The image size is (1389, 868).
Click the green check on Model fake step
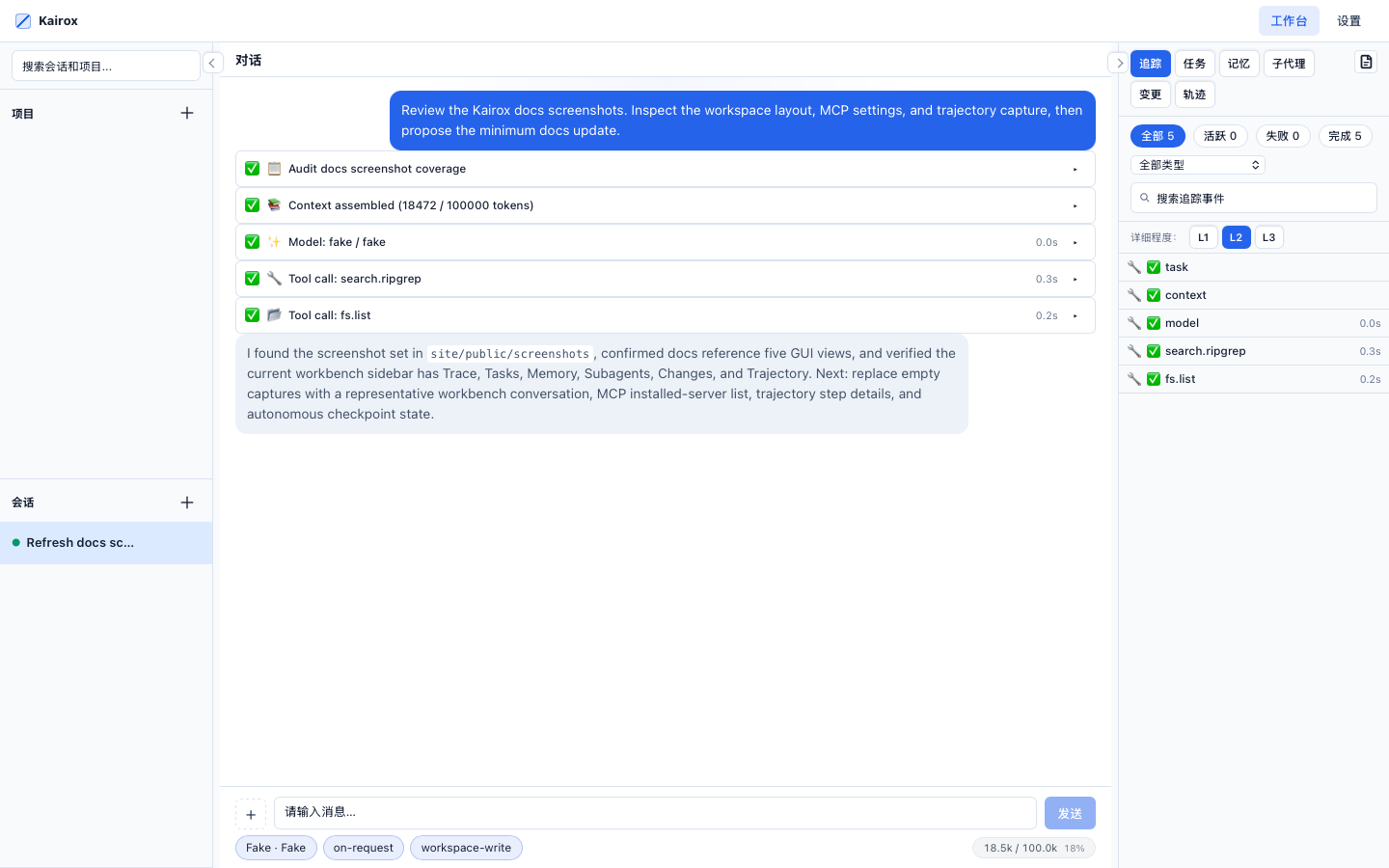[252, 242]
